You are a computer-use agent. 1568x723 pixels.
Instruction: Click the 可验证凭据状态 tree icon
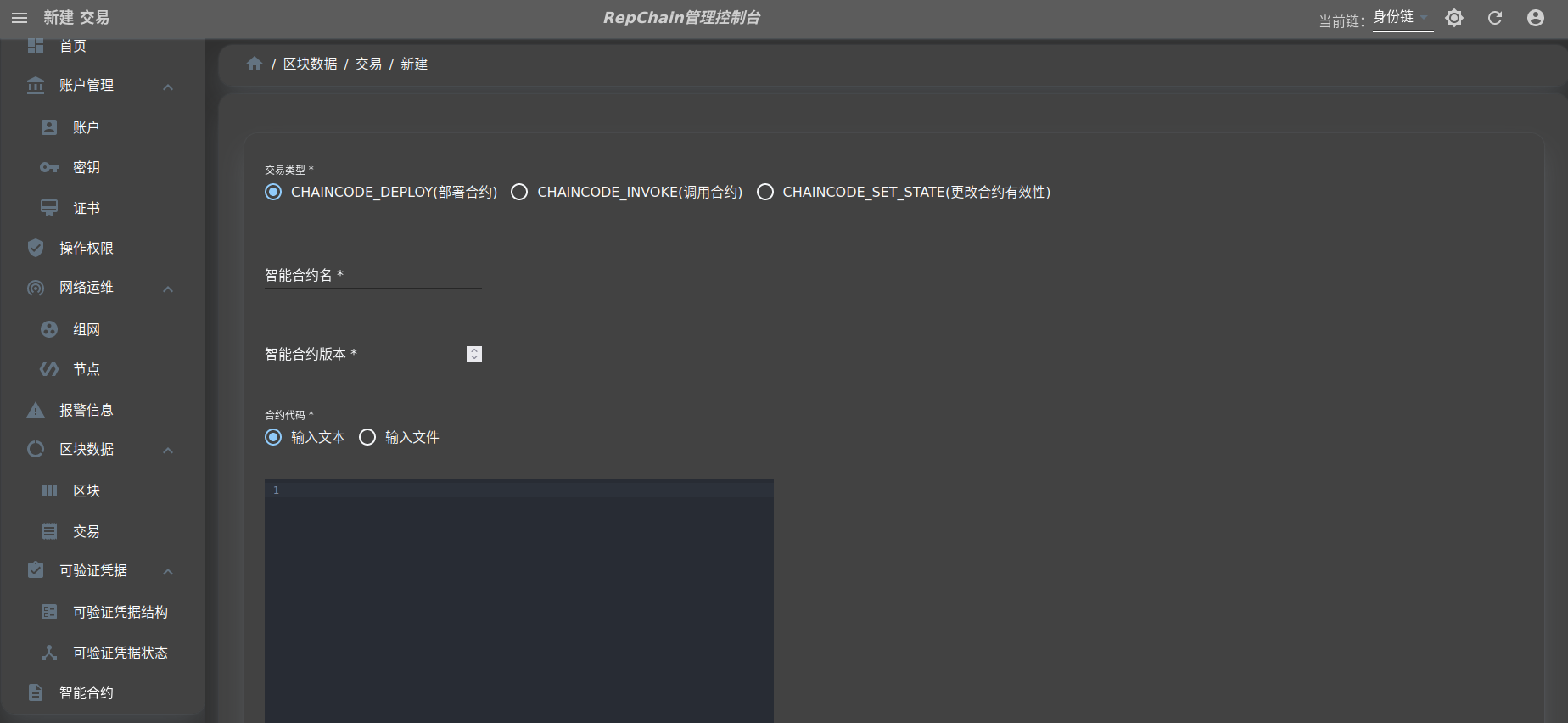49,653
